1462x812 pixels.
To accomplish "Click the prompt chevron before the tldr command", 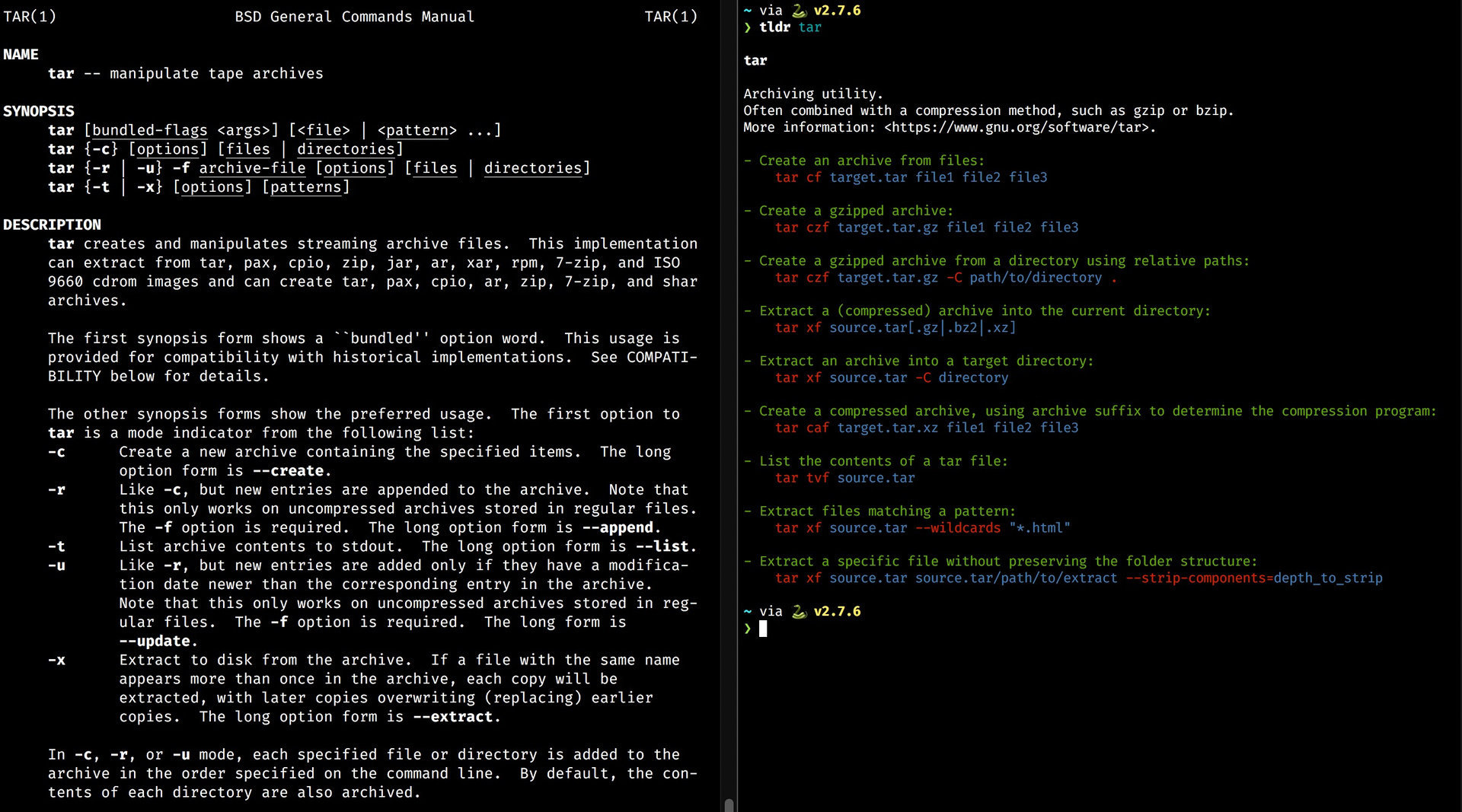I will [x=748, y=27].
